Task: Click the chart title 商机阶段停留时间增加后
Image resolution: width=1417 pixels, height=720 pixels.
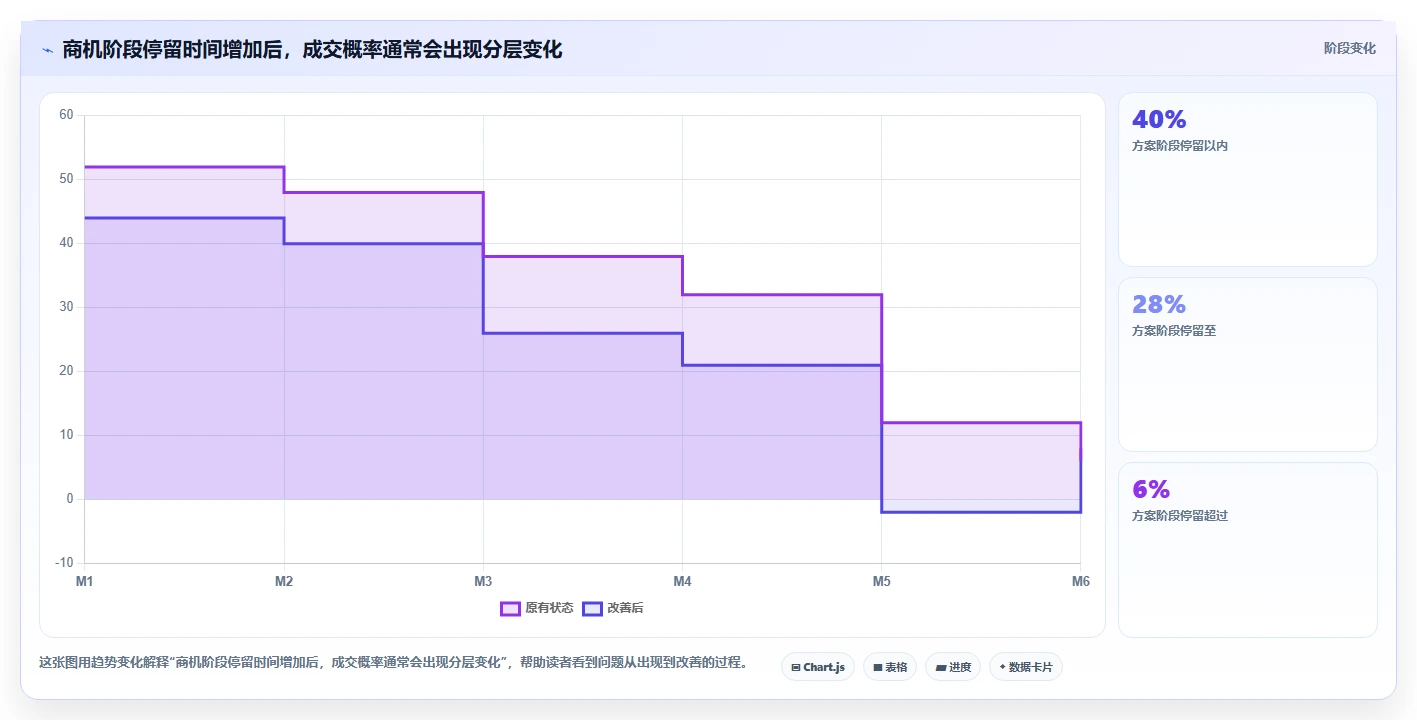Action: 172,49
